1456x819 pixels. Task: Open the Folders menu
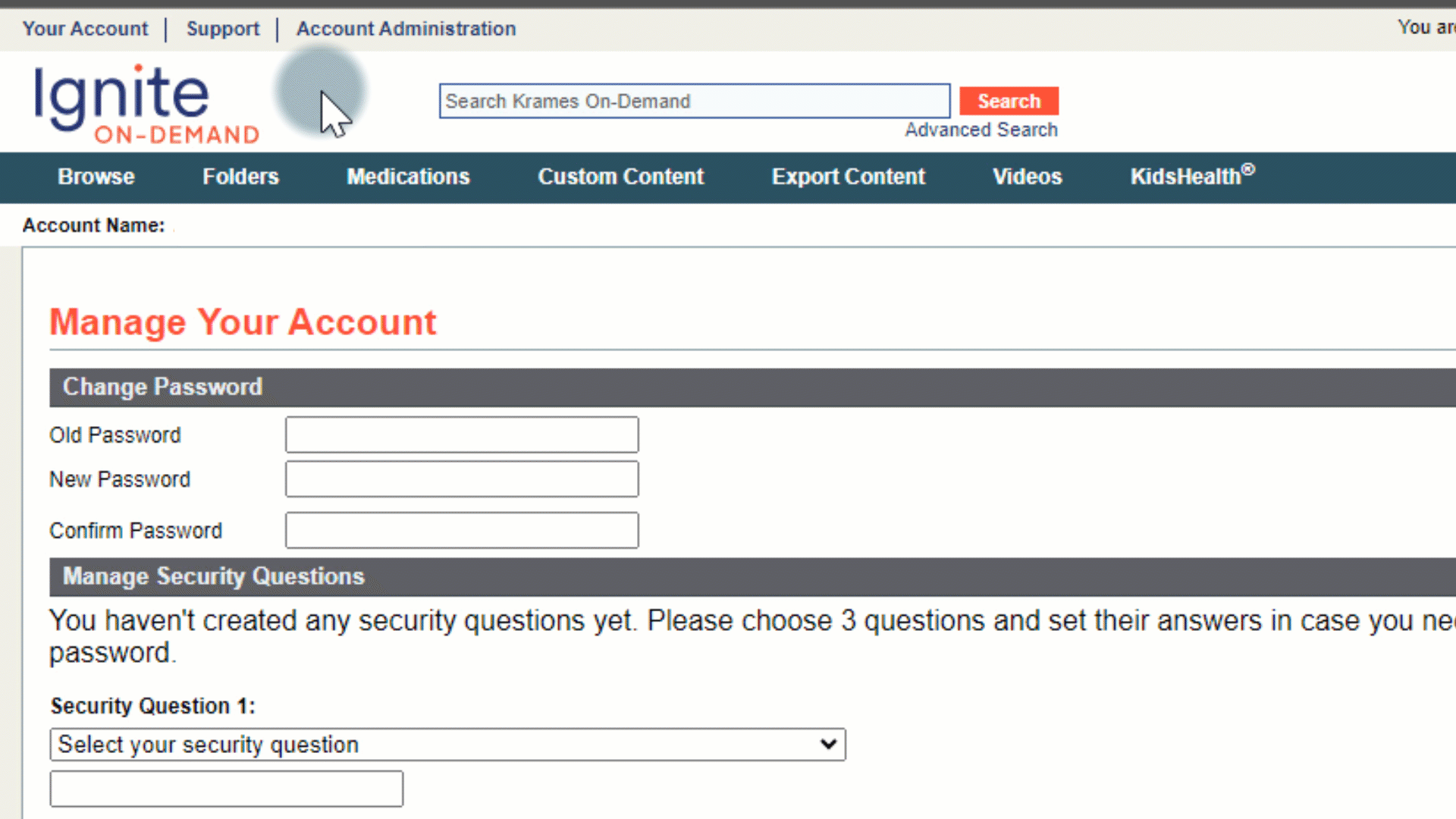[x=240, y=177]
